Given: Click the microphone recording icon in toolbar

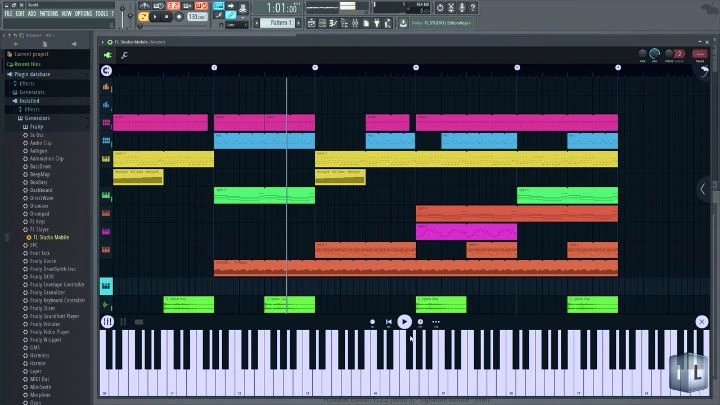Looking at the screenshot, I should [x=462, y=7].
